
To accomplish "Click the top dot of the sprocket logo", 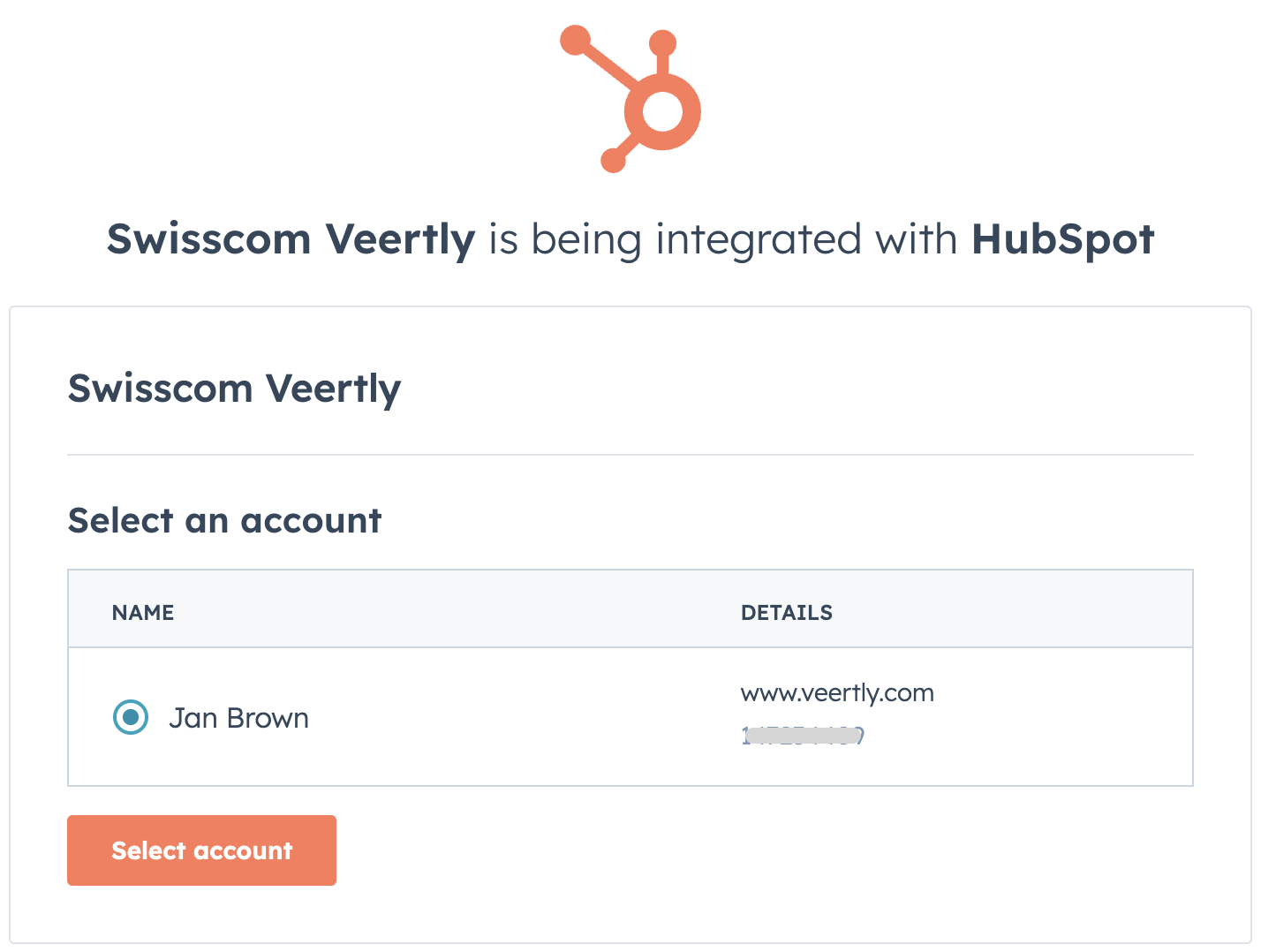I will (x=662, y=42).
